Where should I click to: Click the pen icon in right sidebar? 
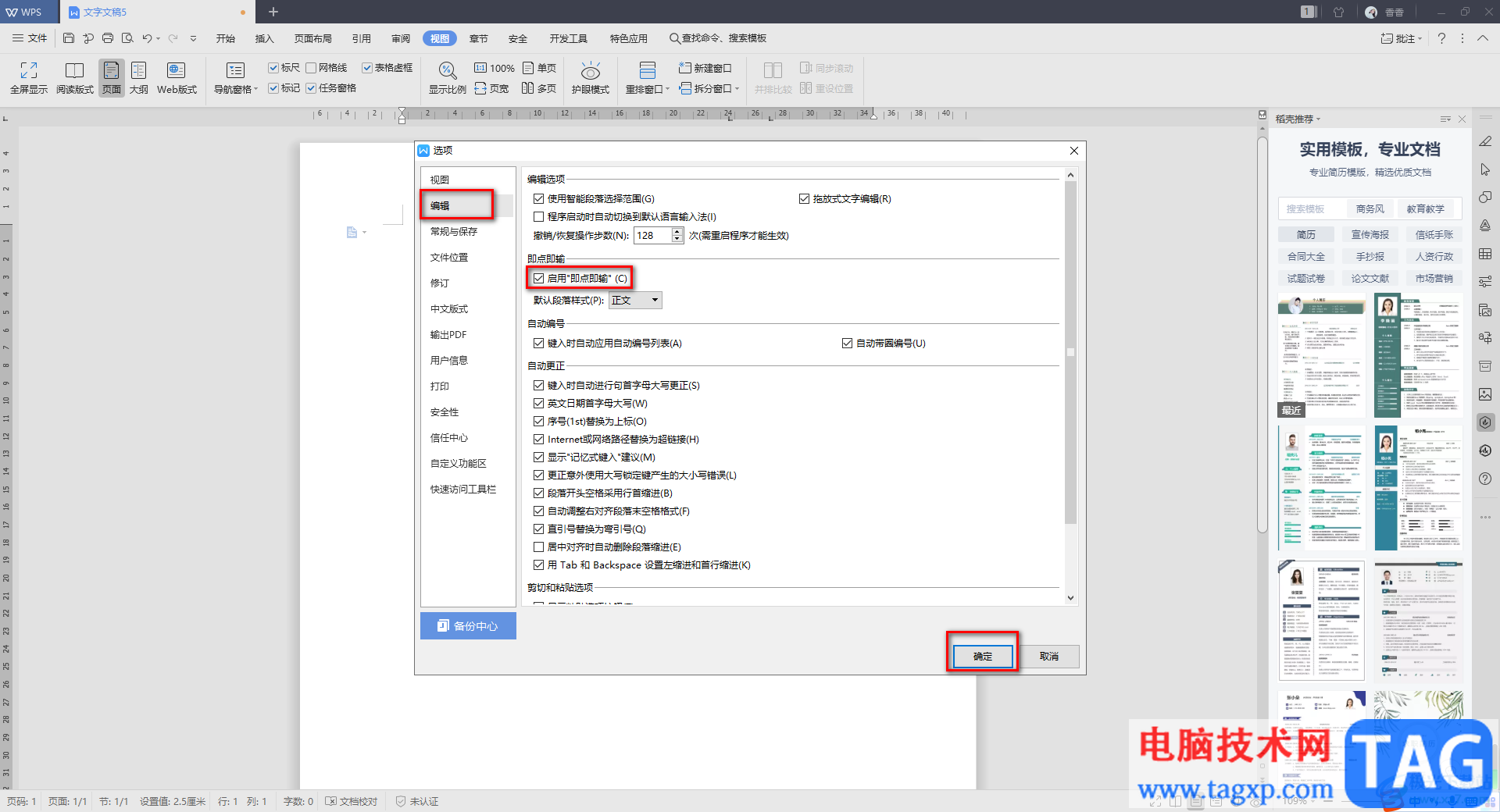tap(1485, 141)
